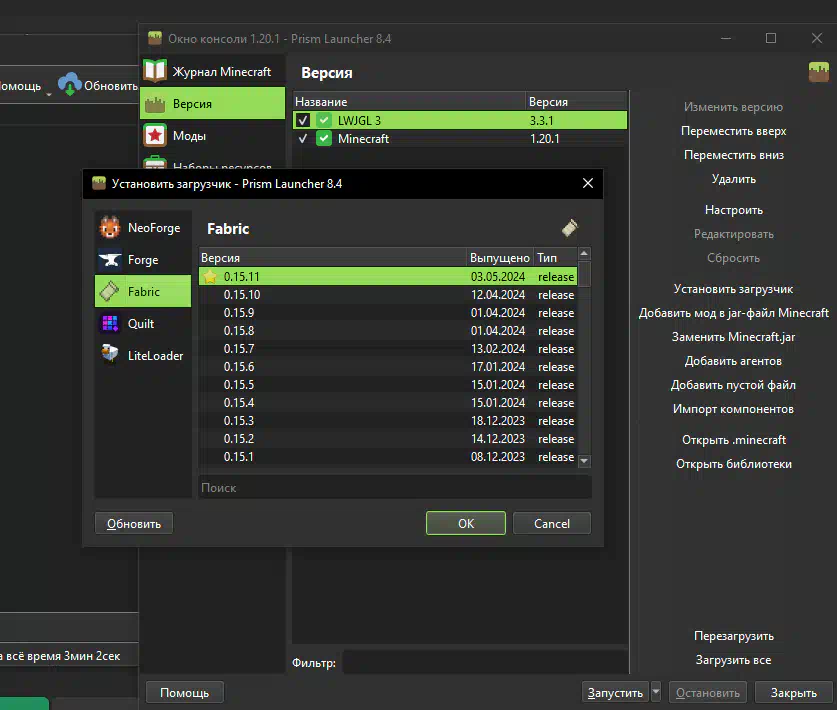Viewport: 837px width, 710px height.
Task: Click Добавить агентов action
Action: [733, 361]
